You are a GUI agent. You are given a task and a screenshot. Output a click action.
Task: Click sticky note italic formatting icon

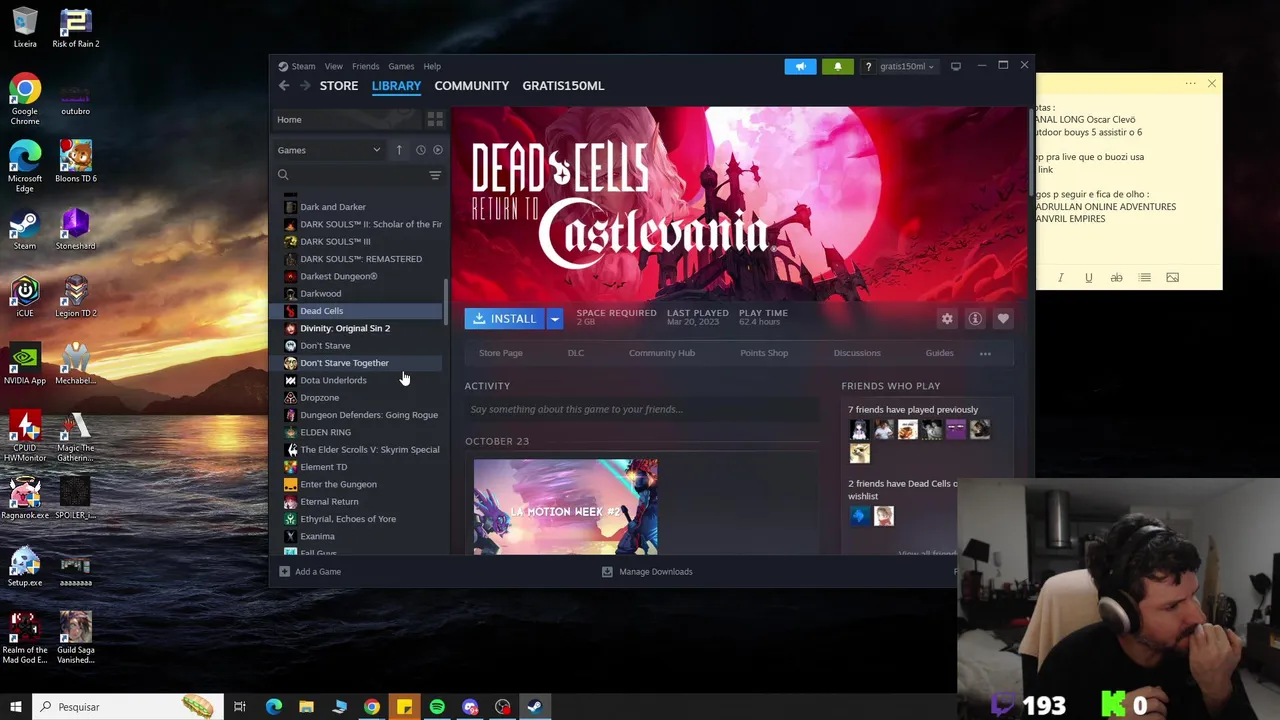1060,278
